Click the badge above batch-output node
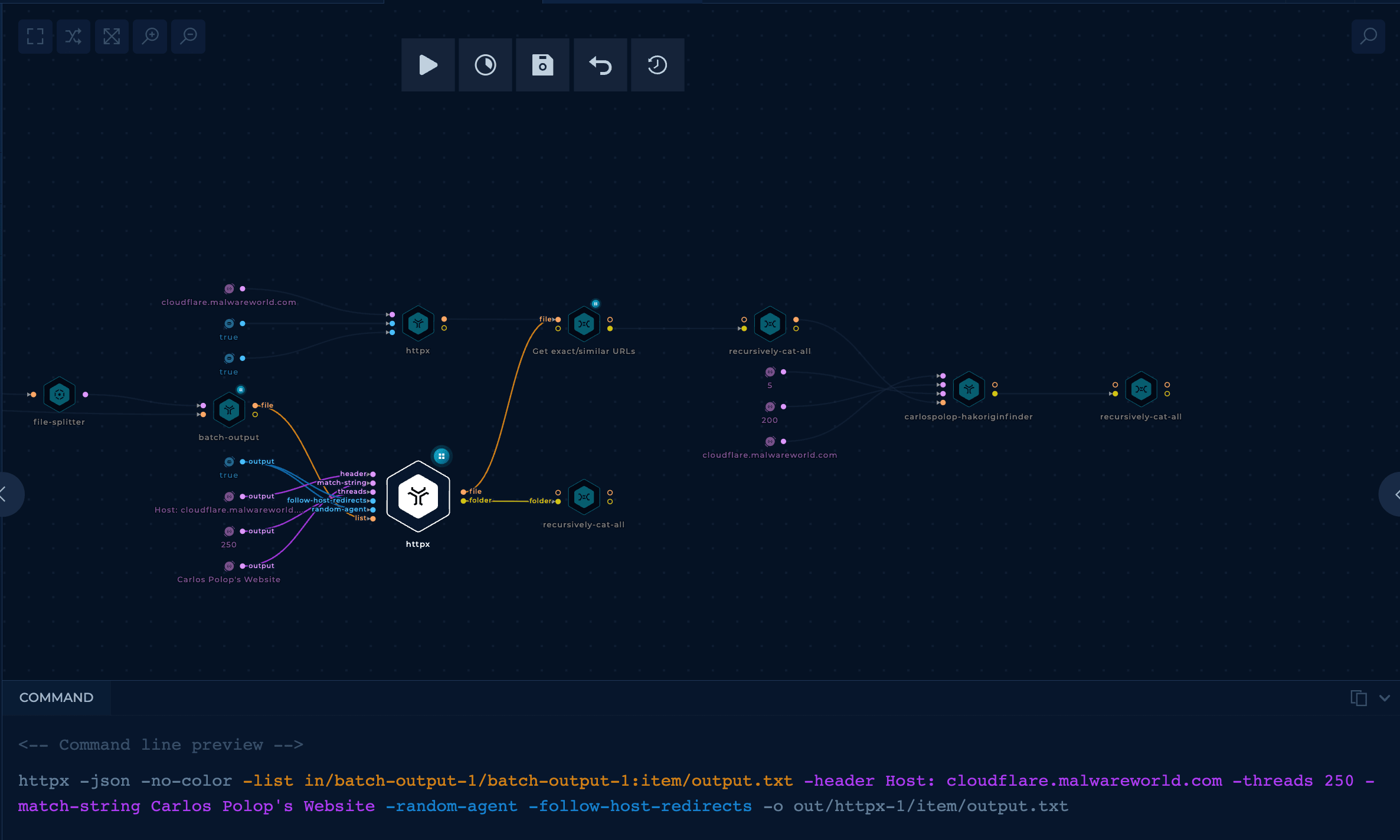Screen dimensions: 1400x840 click(x=241, y=389)
